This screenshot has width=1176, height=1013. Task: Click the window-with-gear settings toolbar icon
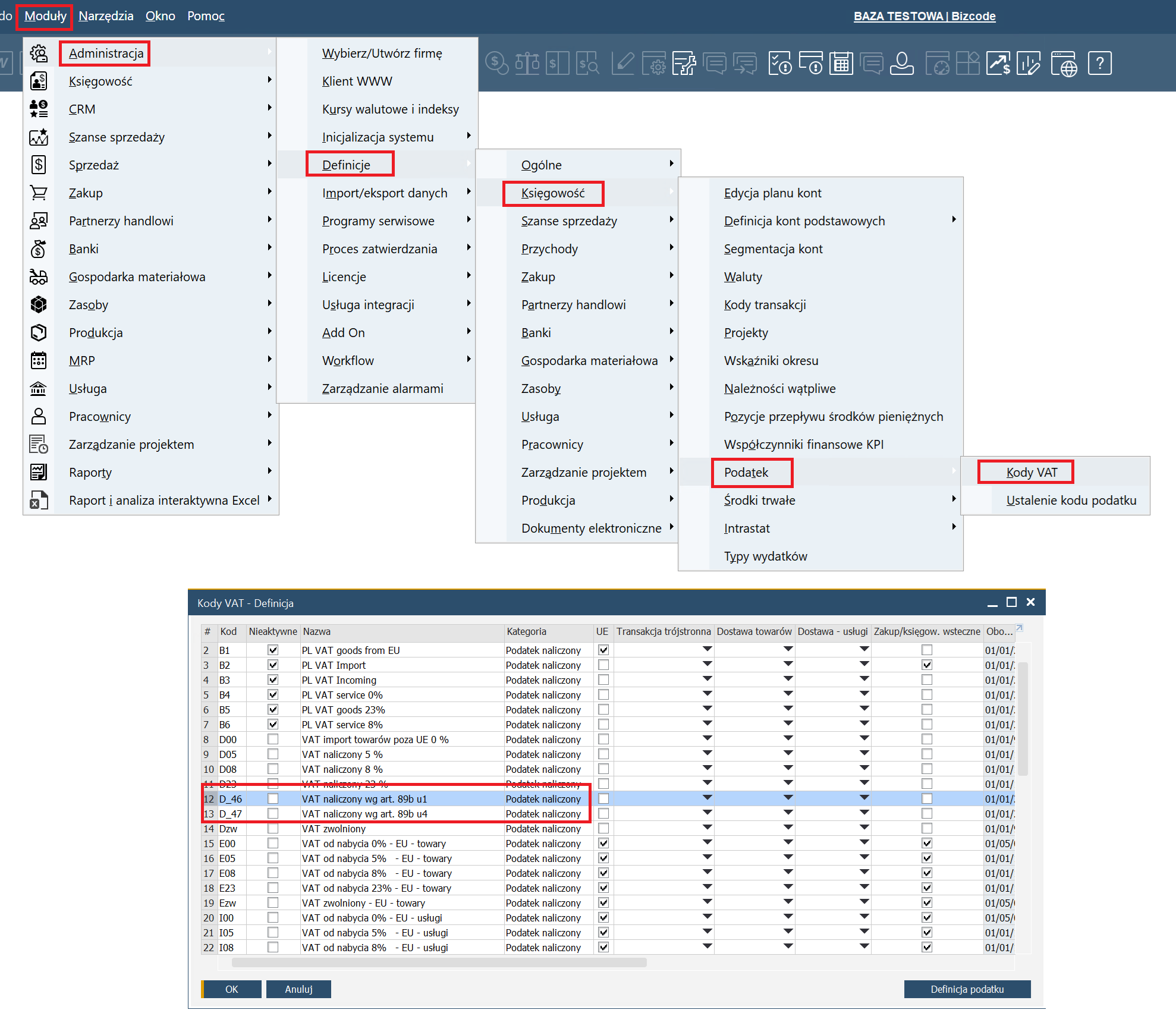(x=653, y=63)
